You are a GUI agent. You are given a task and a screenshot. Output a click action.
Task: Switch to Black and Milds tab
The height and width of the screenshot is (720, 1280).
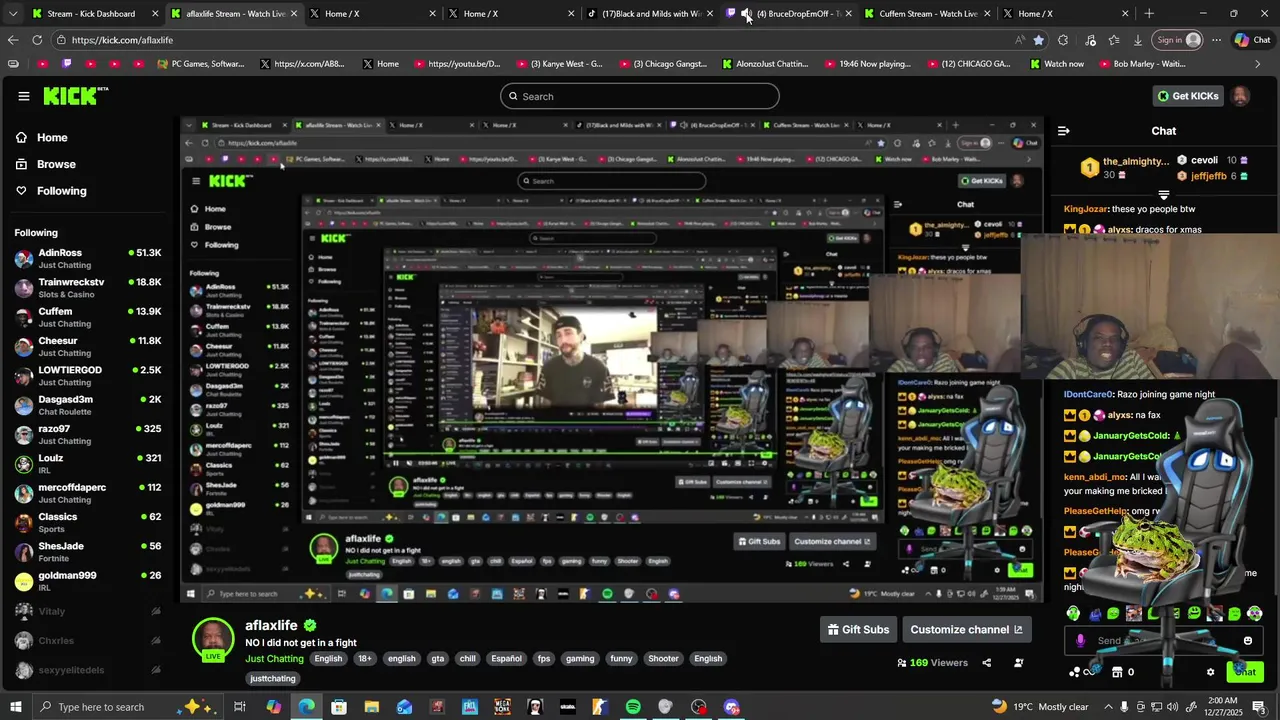[x=650, y=14]
